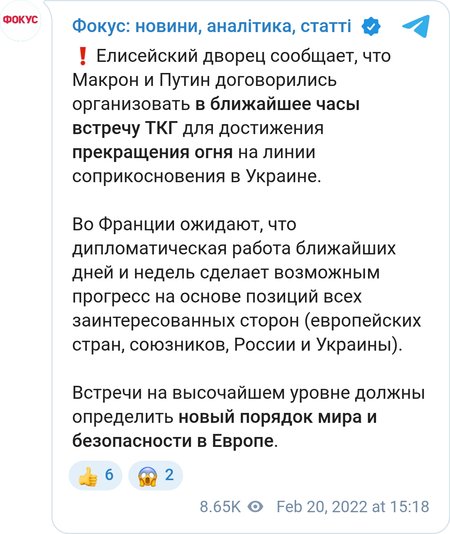
Task: Click the number 6 in thumbs up reaction
Action: tap(109, 475)
